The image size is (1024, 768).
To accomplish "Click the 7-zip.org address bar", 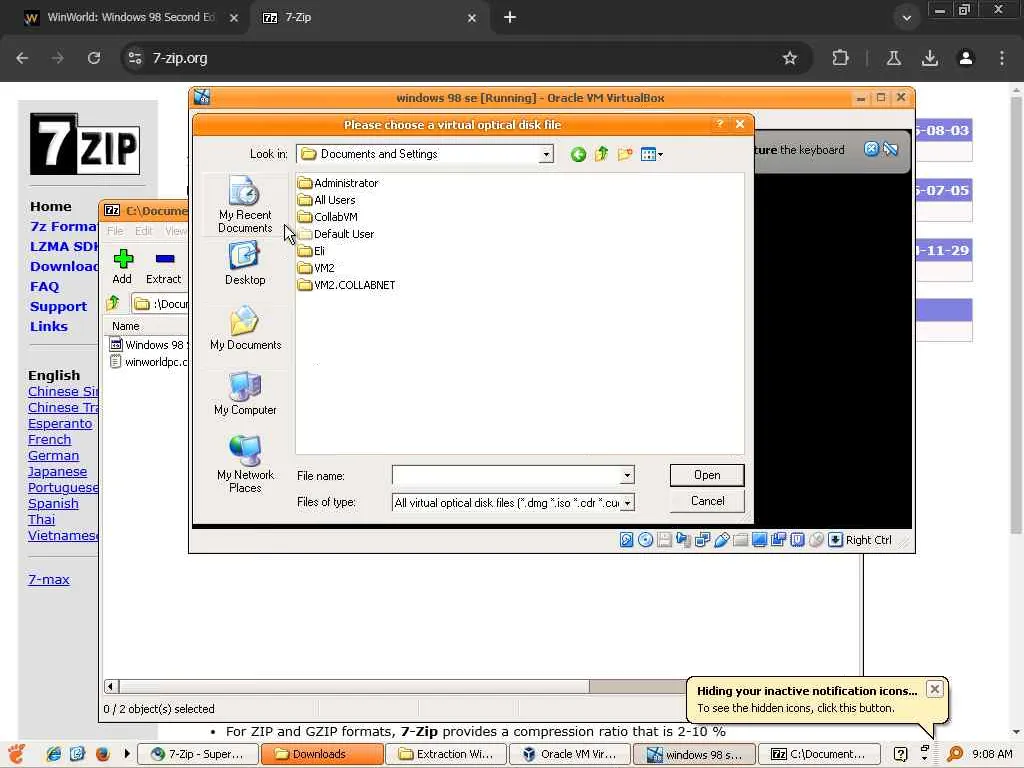I will [457, 58].
